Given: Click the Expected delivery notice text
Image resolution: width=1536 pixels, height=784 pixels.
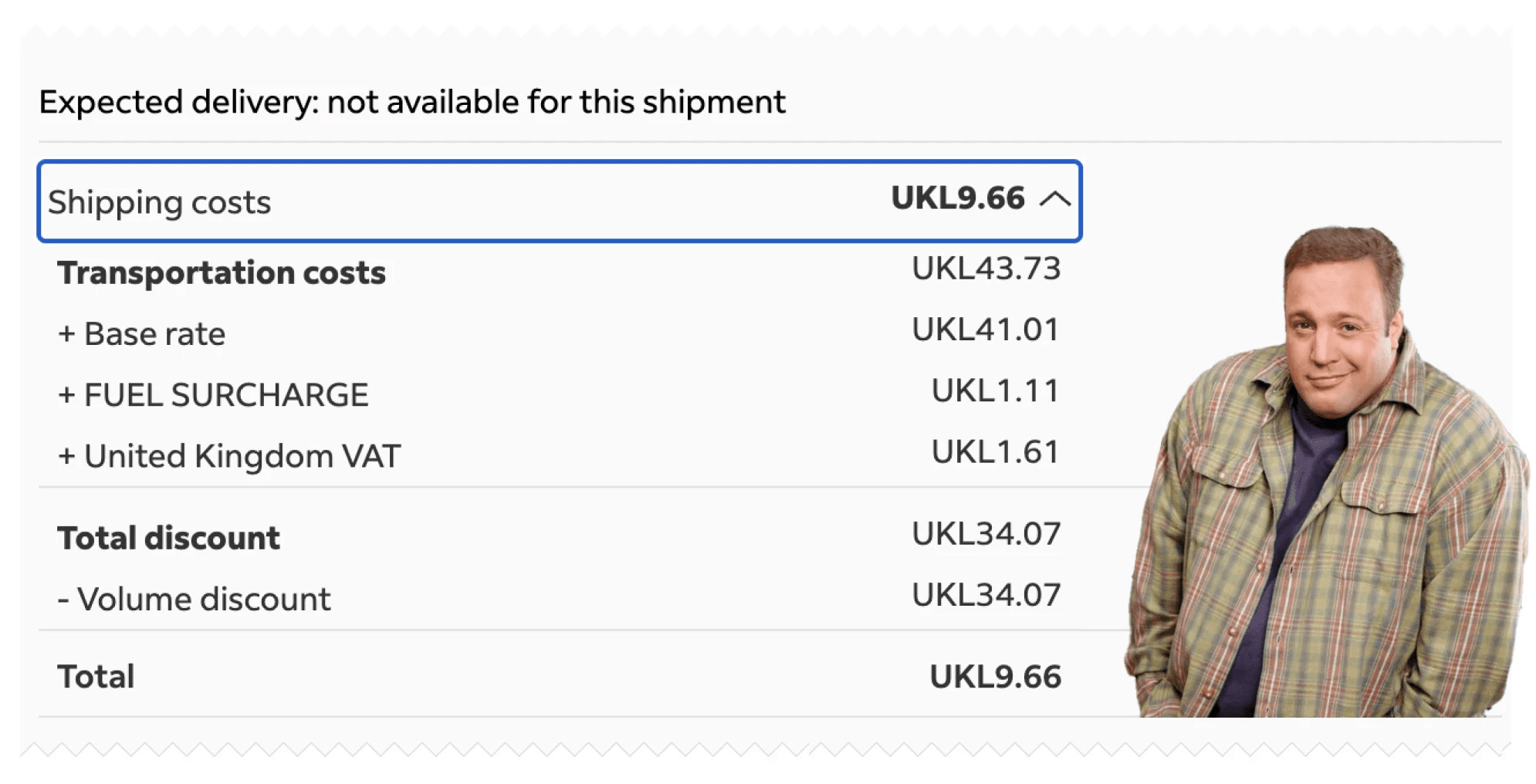Looking at the screenshot, I should point(412,102).
